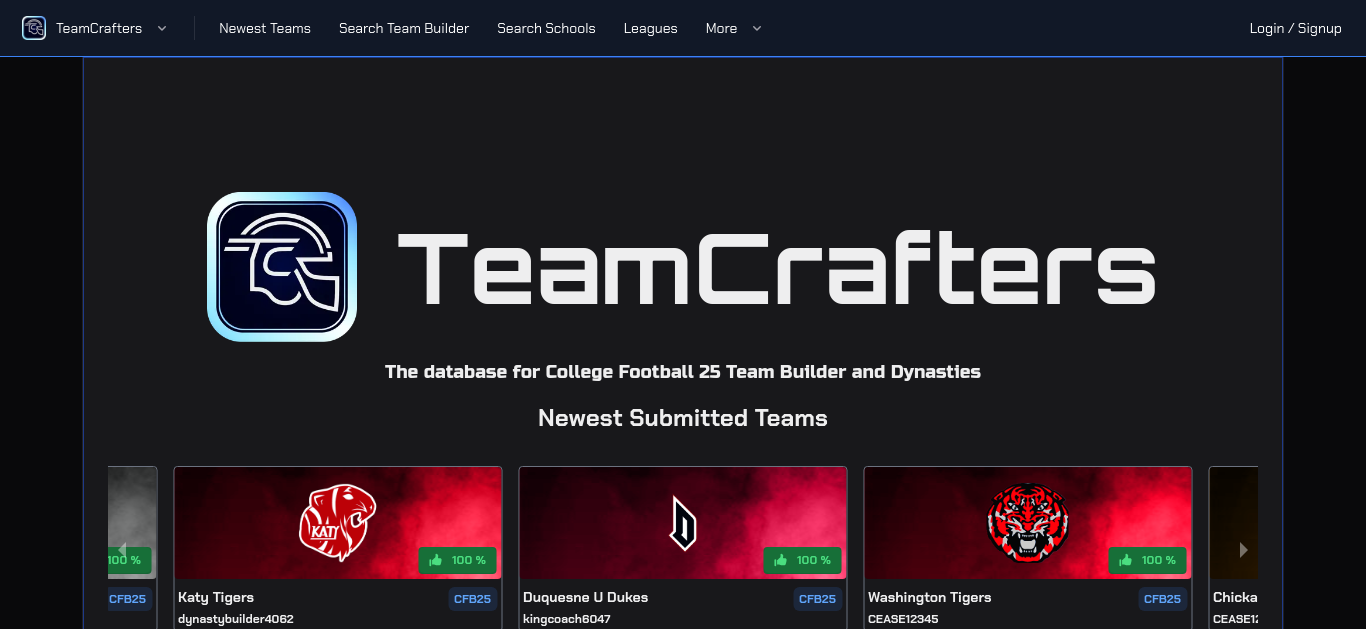Screen dimensions: 1366x629
Task: Open the Washington Tigers banner
Action: tap(1028, 523)
